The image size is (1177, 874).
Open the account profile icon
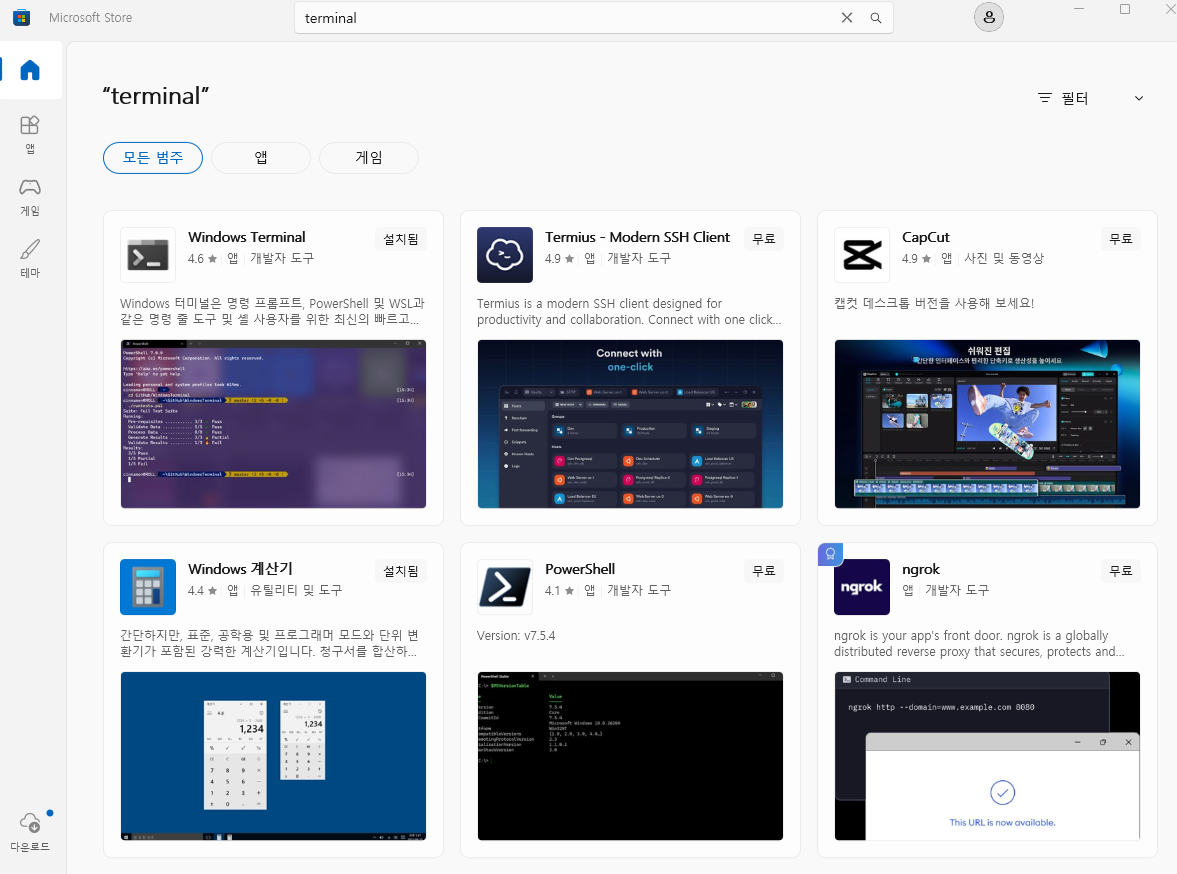988,17
